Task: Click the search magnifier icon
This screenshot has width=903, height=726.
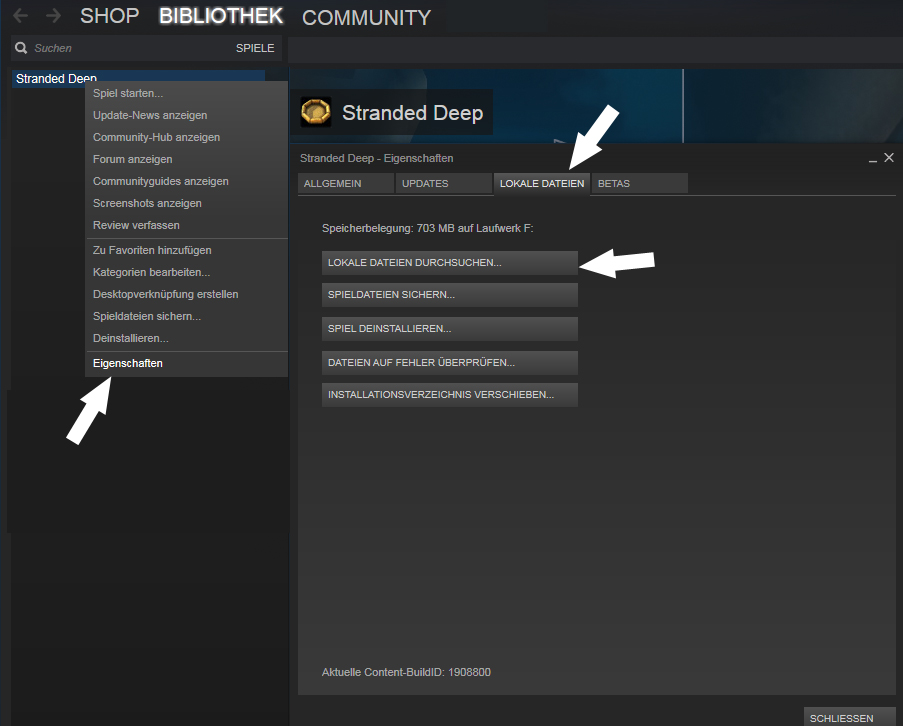Action: point(21,48)
